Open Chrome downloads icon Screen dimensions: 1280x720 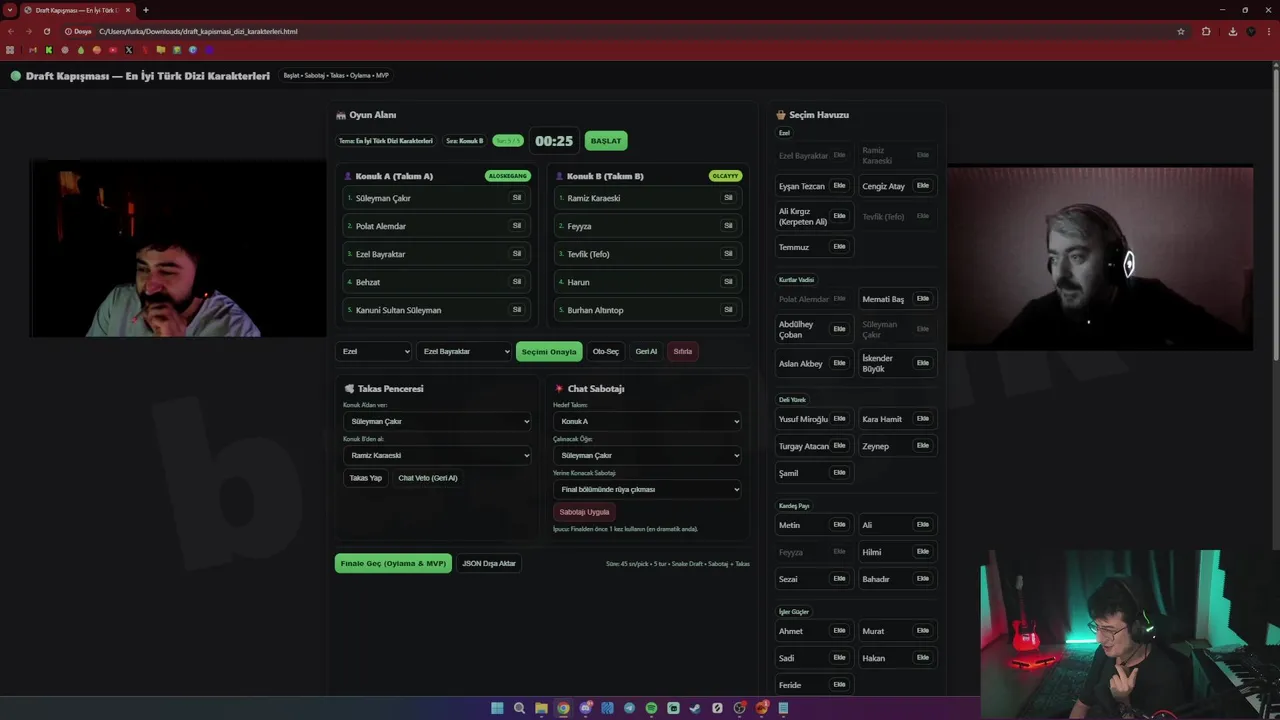(1232, 31)
